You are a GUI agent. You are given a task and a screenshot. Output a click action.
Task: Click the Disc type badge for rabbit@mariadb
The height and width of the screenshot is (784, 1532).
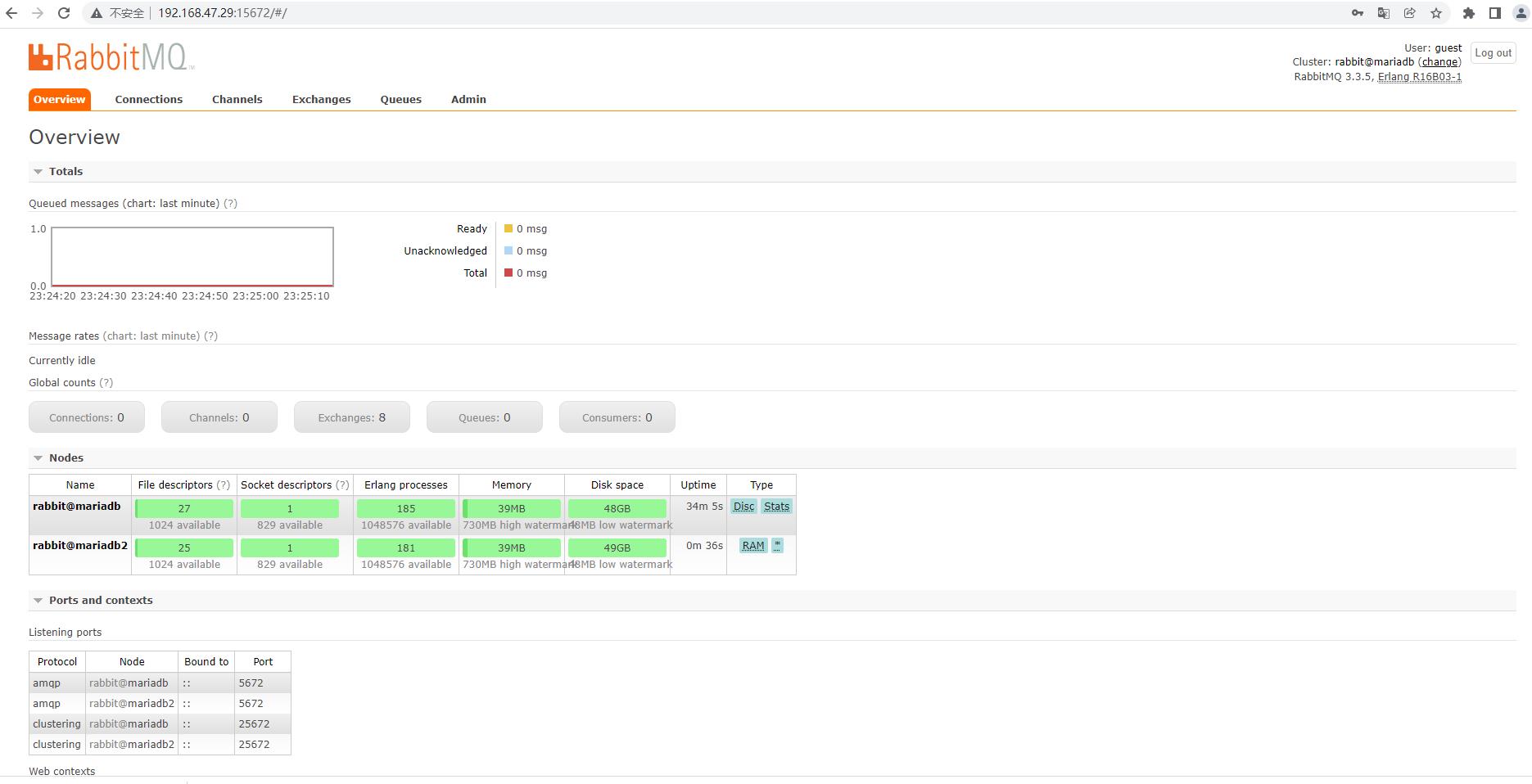coord(743,507)
